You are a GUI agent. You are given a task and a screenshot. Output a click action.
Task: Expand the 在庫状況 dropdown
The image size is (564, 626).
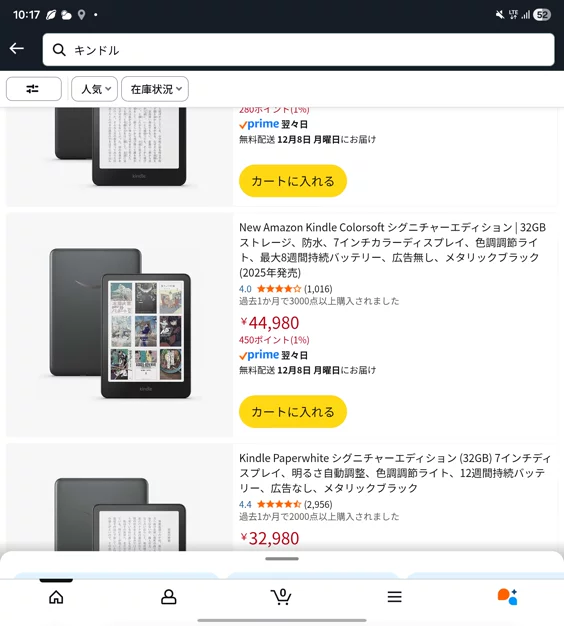(155, 89)
